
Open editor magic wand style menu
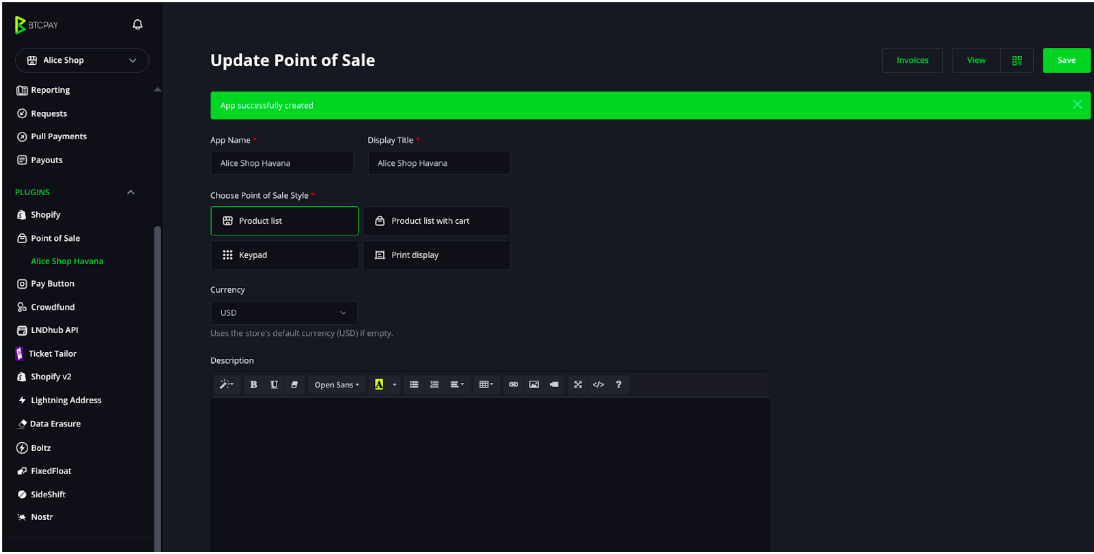[x=226, y=384]
